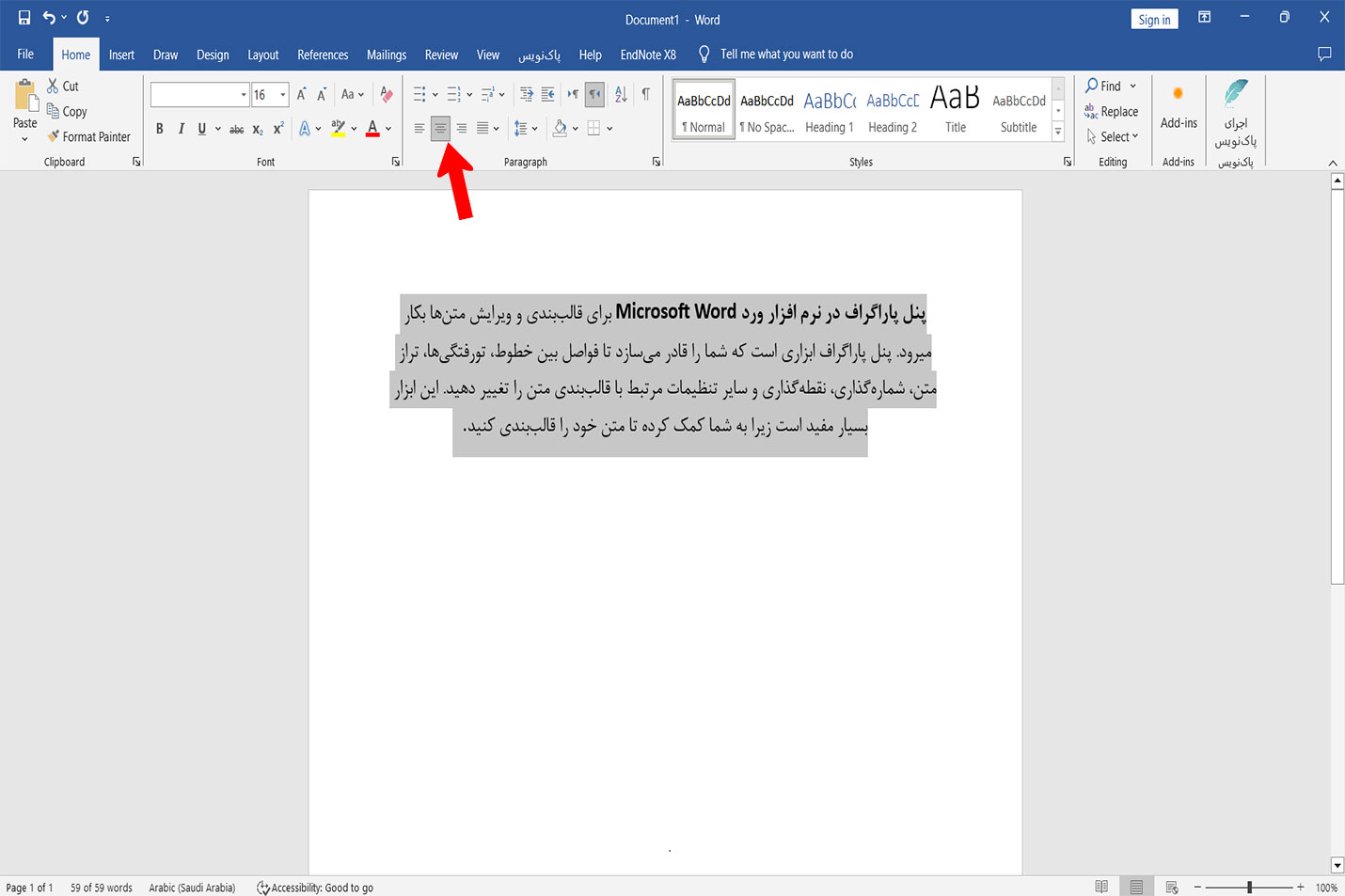Increase font size with grow icon
1345x896 pixels.
coord(302,94)
